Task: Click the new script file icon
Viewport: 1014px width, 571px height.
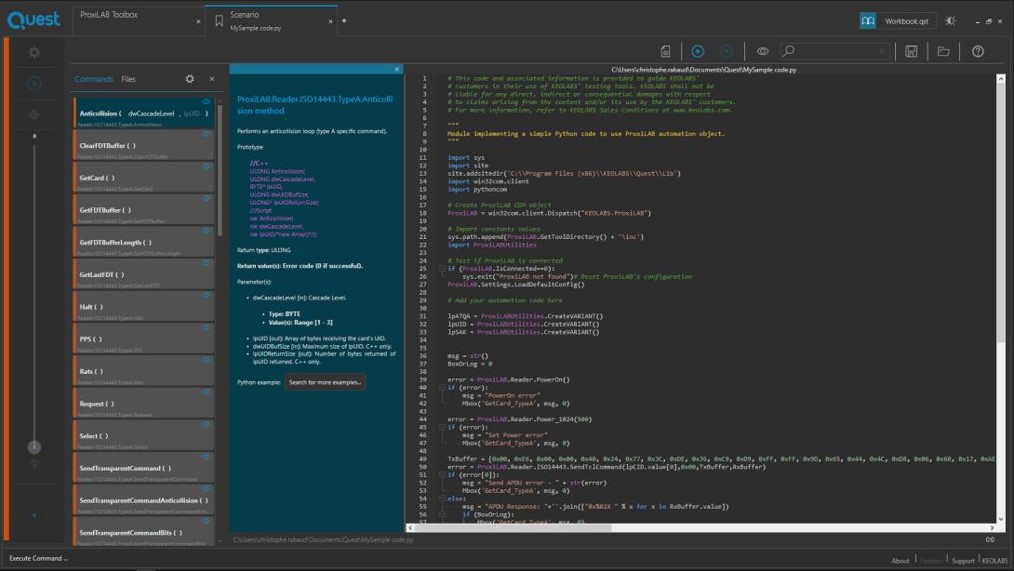Action: [666, 51]
